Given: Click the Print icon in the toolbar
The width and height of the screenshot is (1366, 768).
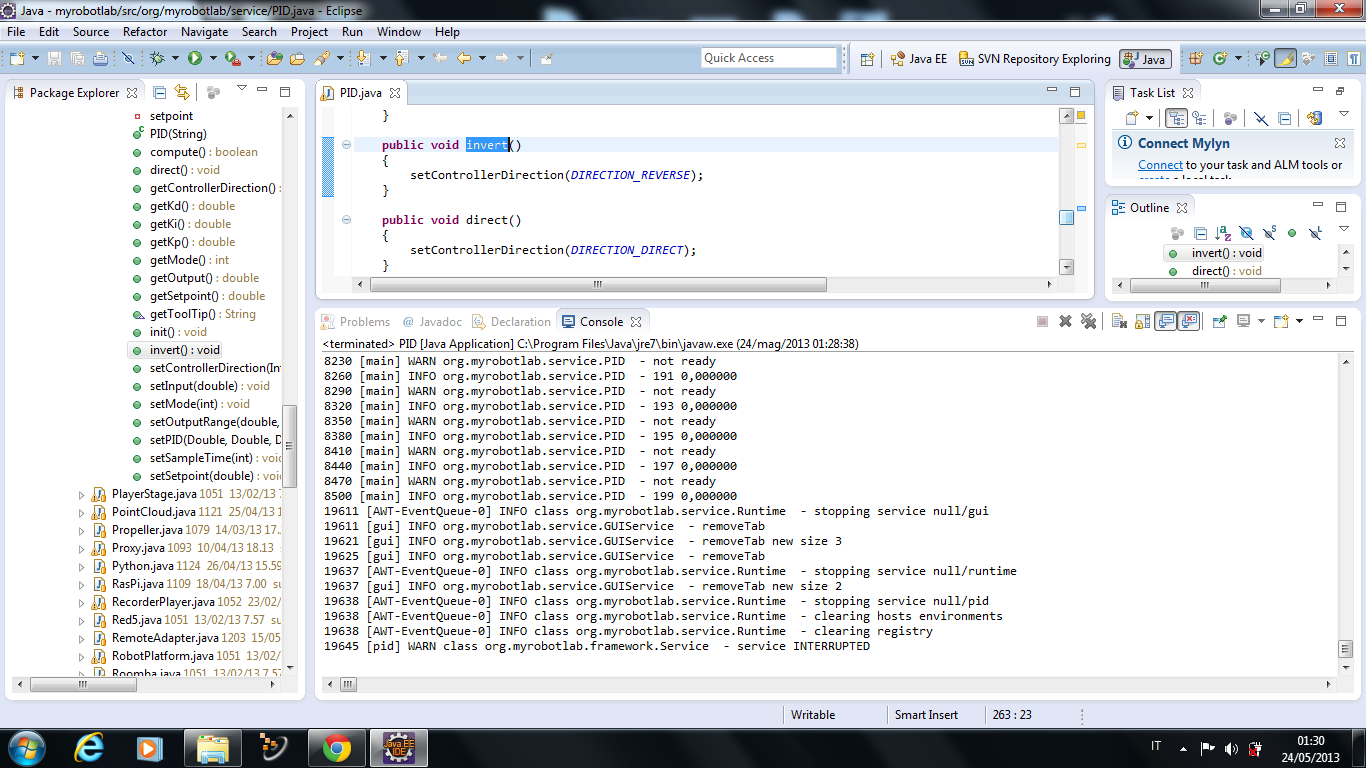Looking at the screenshot, I should tap(100, 59).
